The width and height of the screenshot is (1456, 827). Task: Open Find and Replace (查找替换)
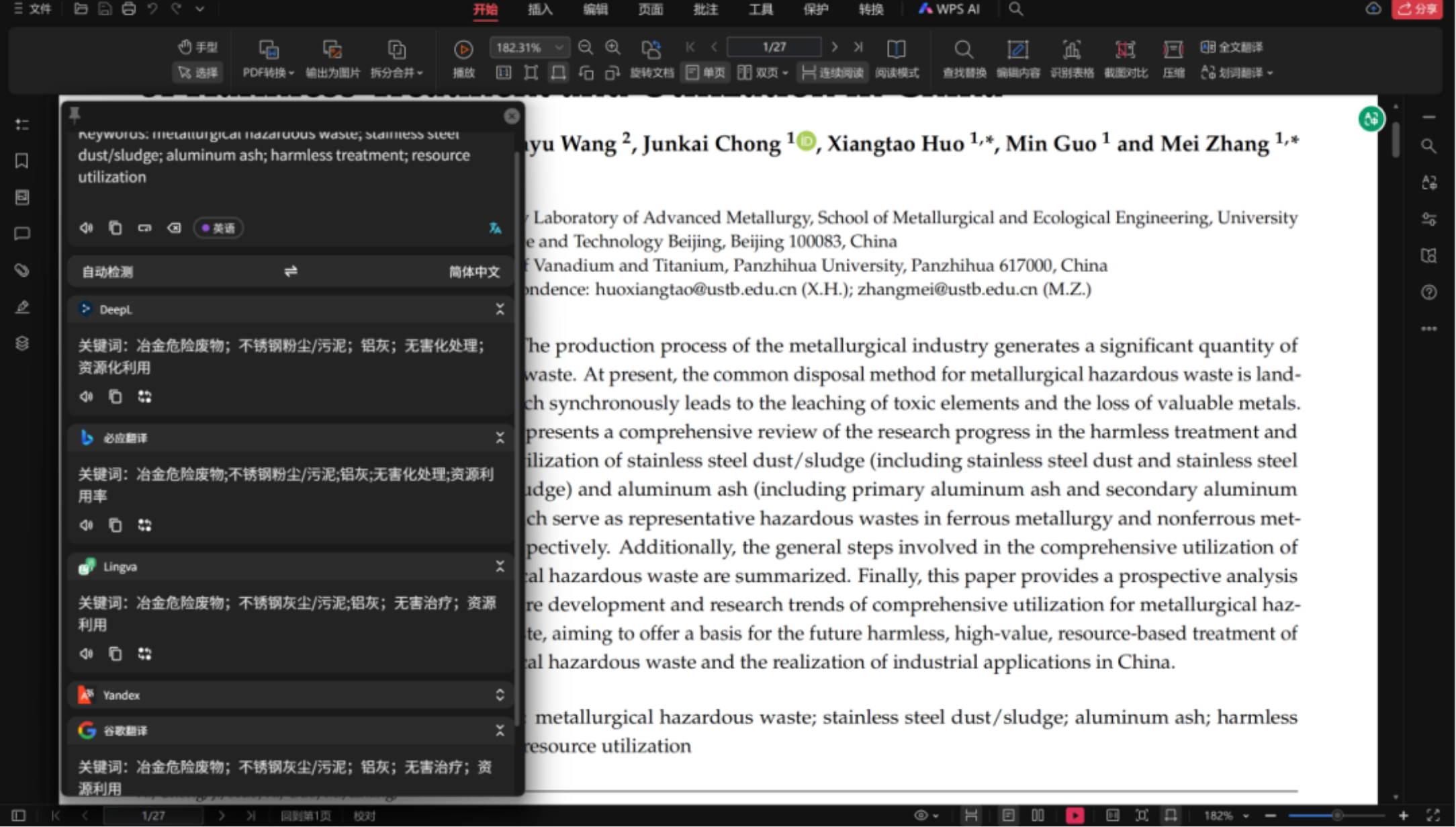tap(964, 59)
